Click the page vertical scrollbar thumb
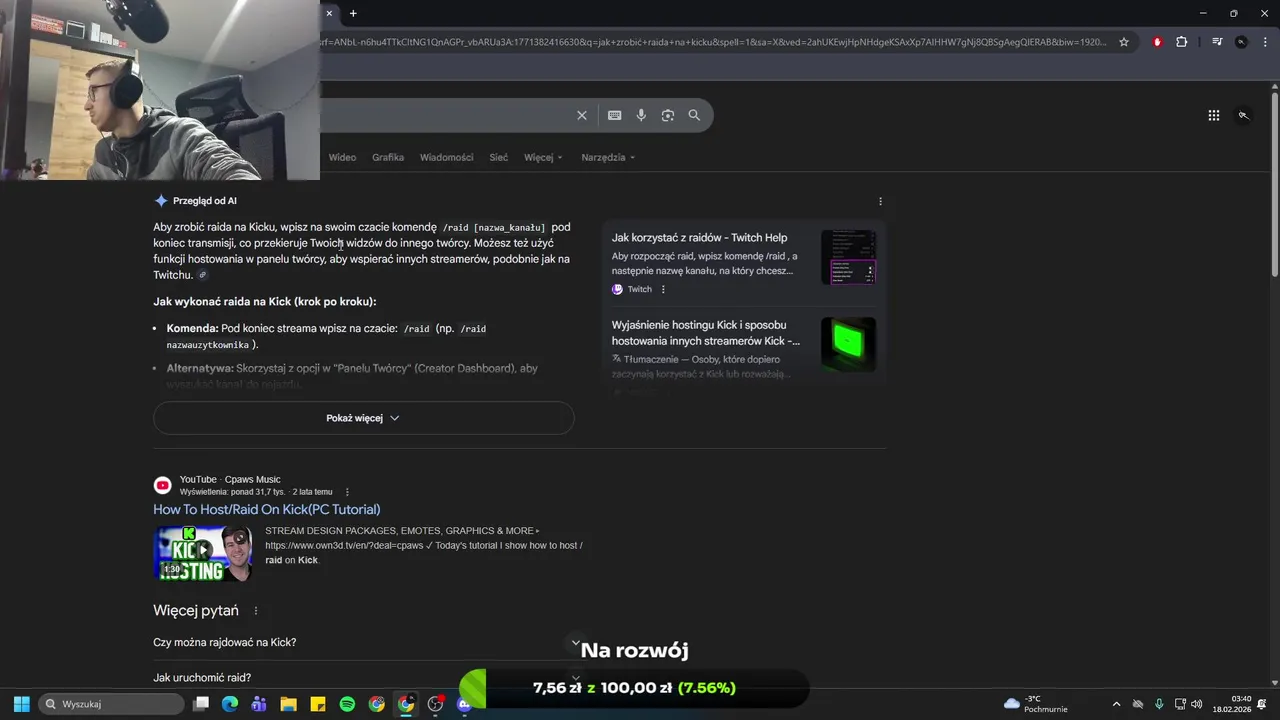Image resolution: width=1280 pixels, height=720 pixels. (x=1274, y=184)
